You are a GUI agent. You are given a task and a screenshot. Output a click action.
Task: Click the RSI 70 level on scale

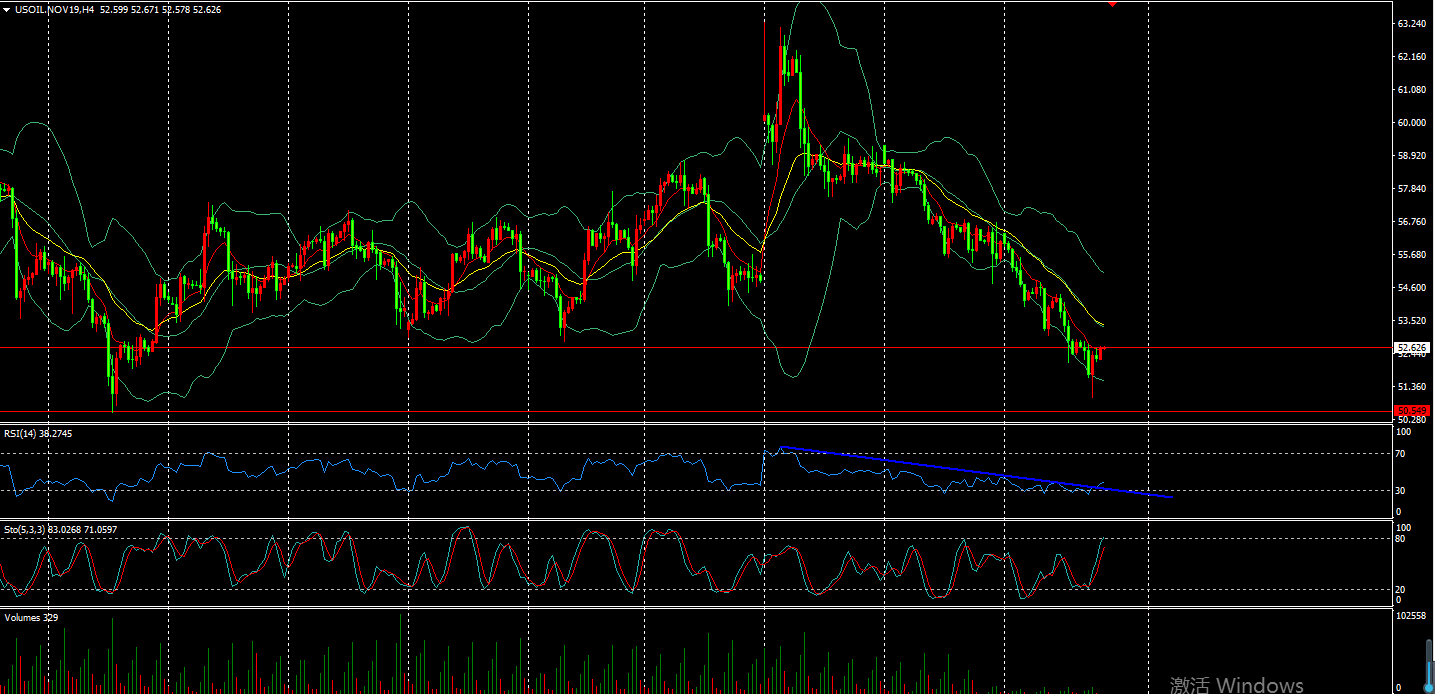(x=1402, y=454)
